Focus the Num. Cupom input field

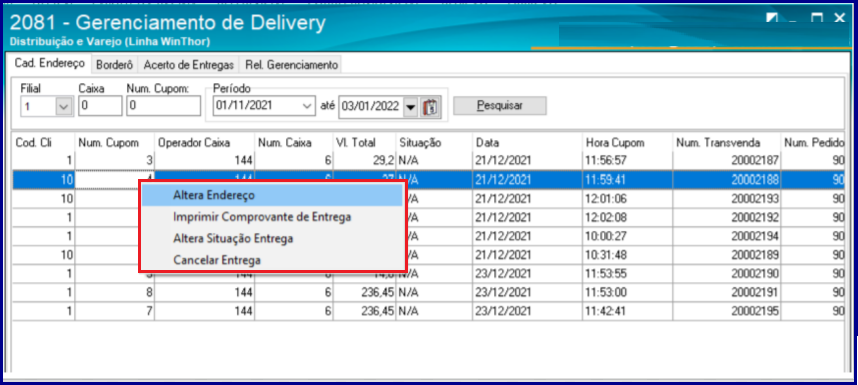164,106
